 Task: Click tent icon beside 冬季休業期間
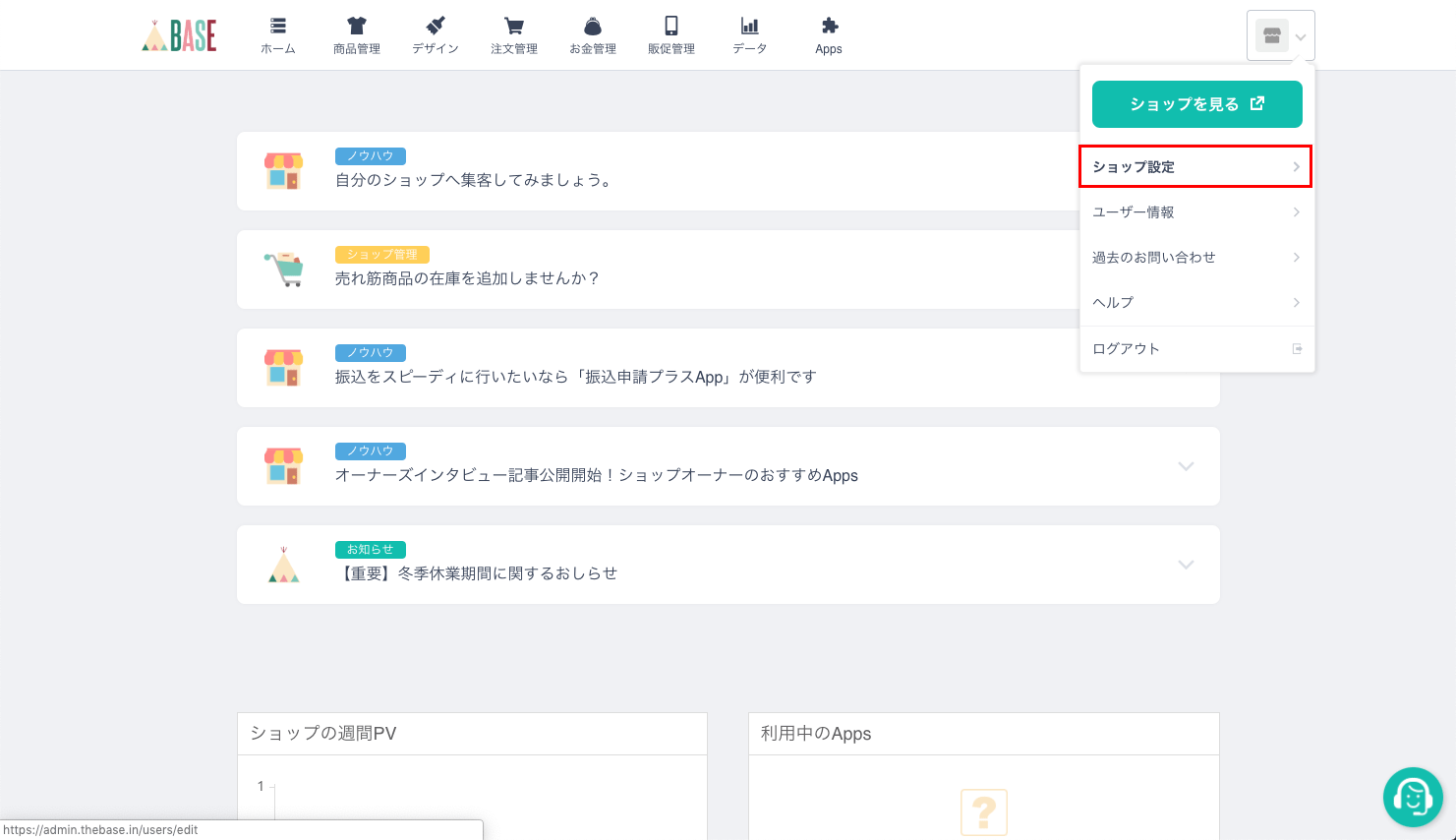[283, 565]
